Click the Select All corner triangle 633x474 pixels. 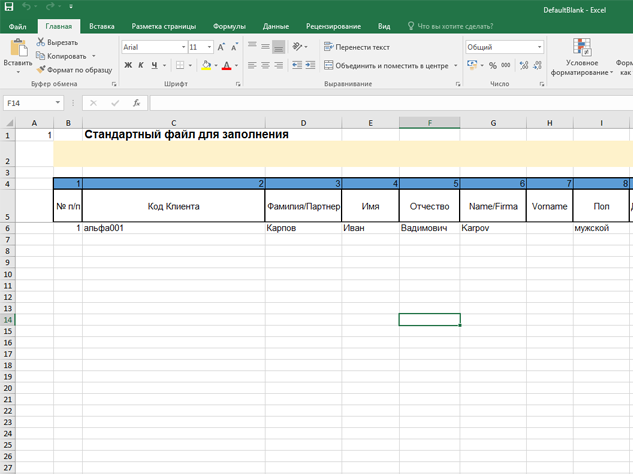(9, 123)
